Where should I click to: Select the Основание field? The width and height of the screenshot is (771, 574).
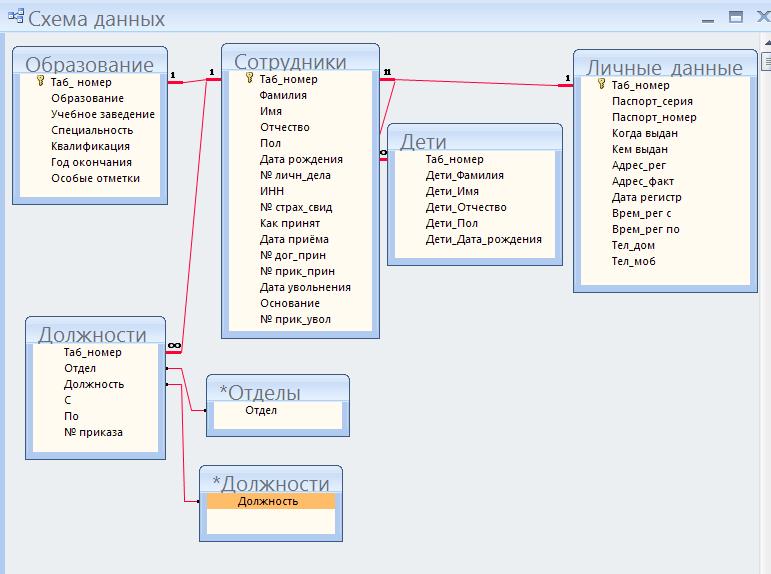click(x=300, y=303)
